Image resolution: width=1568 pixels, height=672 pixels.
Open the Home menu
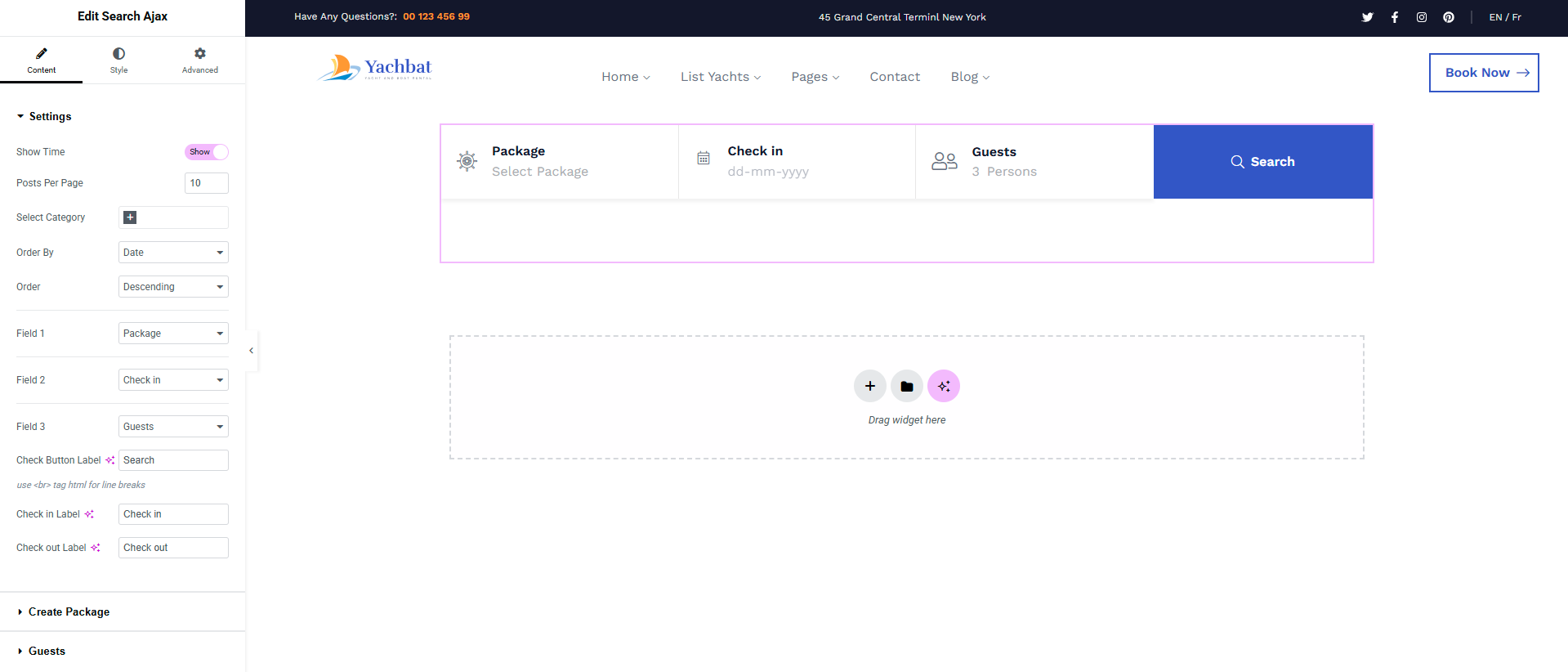click(x=626, y=77)
